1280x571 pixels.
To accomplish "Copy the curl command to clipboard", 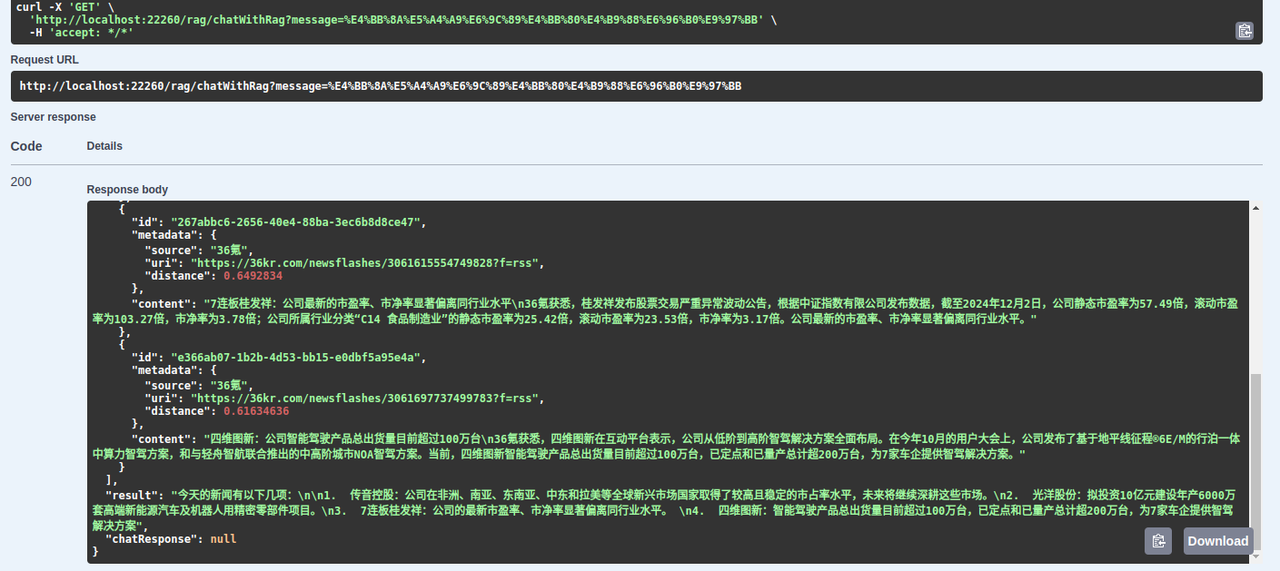I will (x=1244, y=31).
